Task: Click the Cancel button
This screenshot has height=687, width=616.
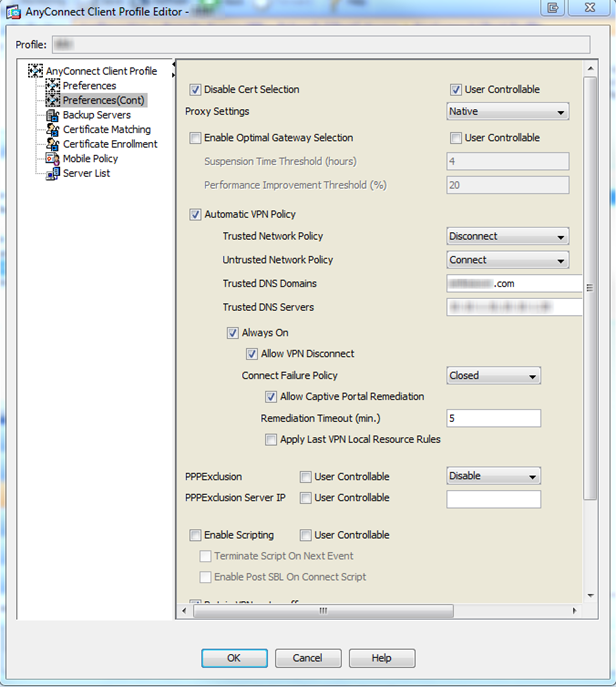Action: (x=308, y=658)
